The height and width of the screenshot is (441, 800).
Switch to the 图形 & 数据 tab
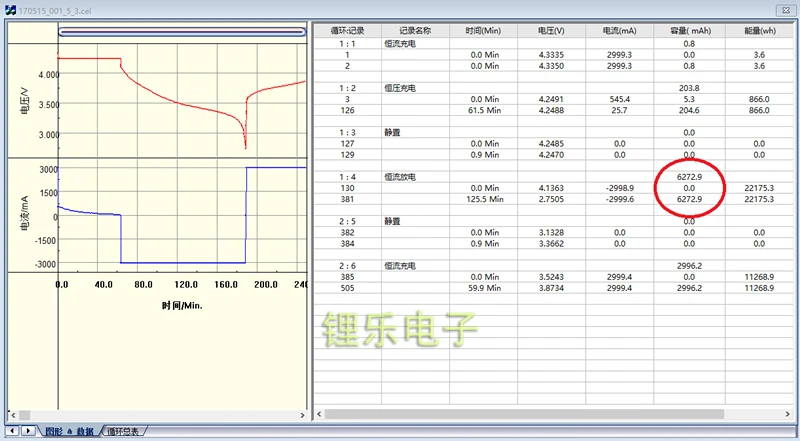click(x=69, y=431)
